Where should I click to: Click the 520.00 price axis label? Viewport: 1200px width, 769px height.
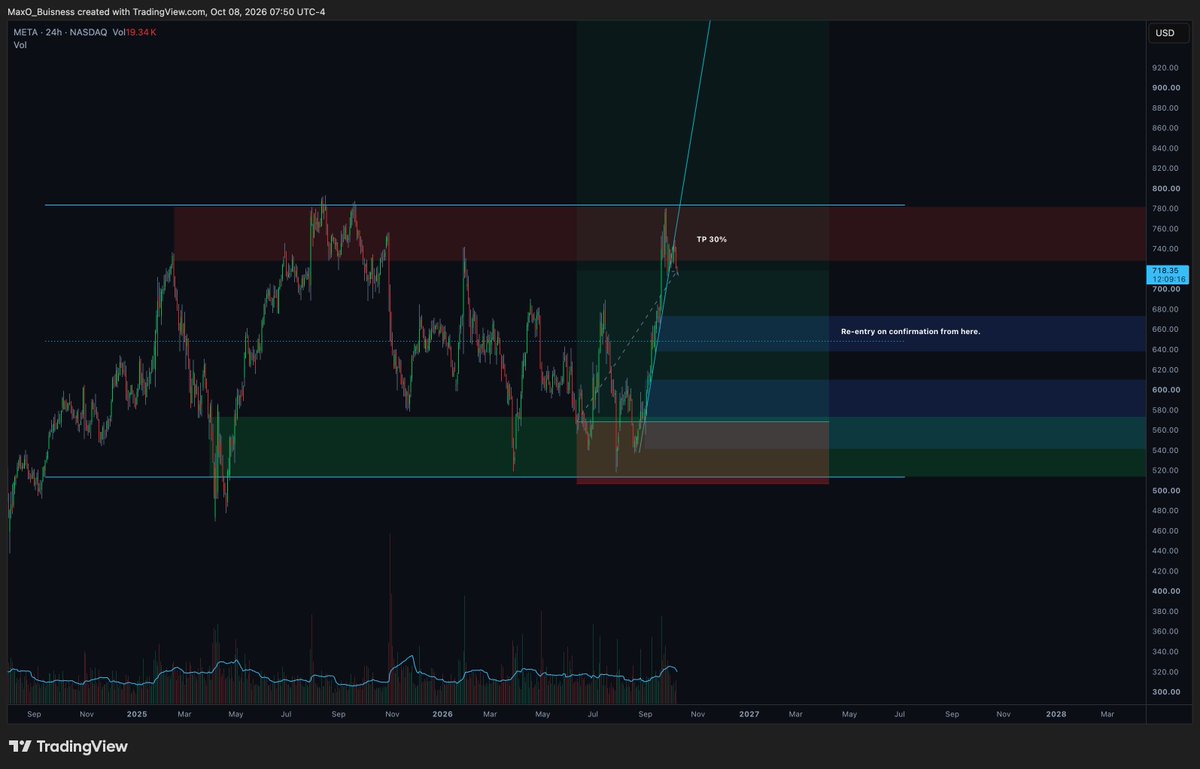(x=1165, y=470)
